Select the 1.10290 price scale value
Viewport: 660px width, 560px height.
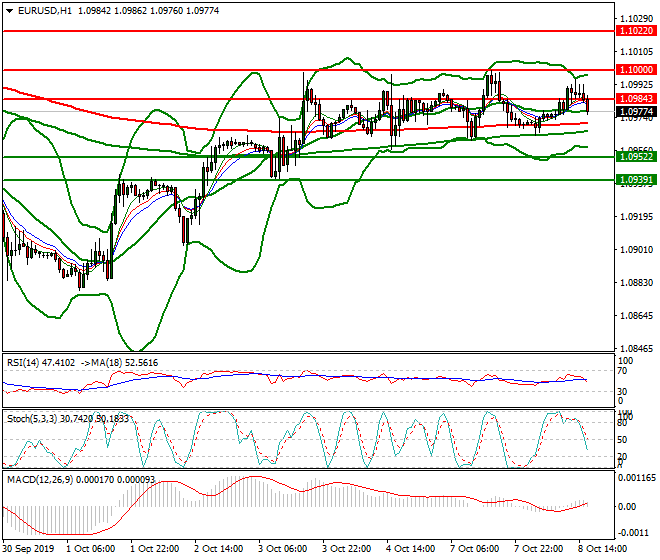click(637, 19)
